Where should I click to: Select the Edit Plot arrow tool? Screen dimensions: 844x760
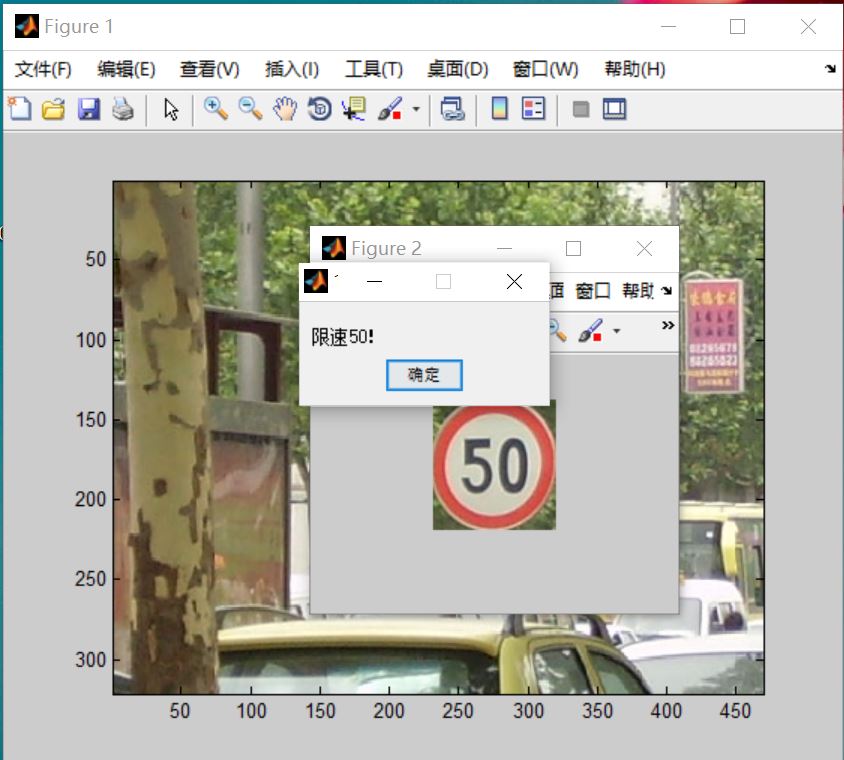[171, 109]
